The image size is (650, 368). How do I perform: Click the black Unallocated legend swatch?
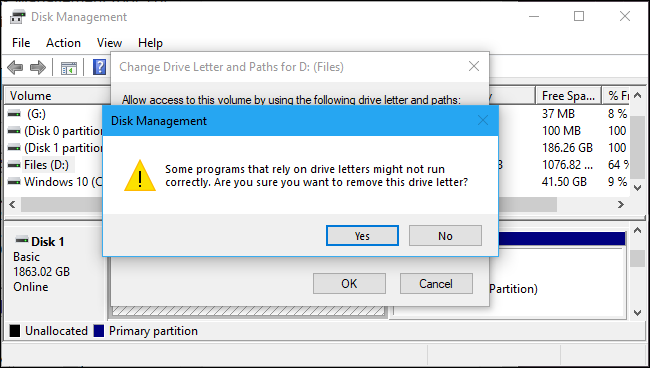(x=15, y=331)
